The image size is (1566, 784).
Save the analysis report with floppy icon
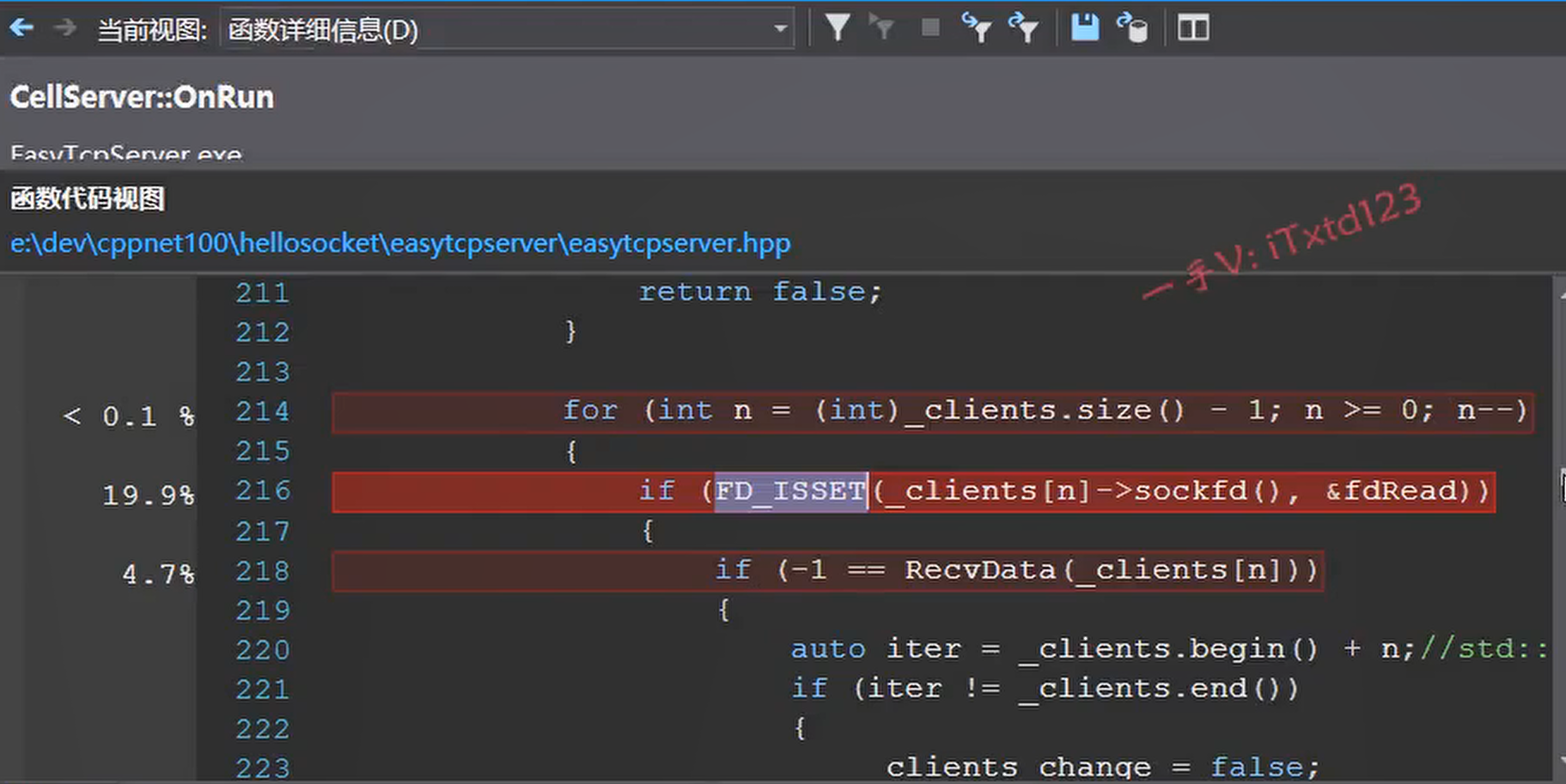1085,27
